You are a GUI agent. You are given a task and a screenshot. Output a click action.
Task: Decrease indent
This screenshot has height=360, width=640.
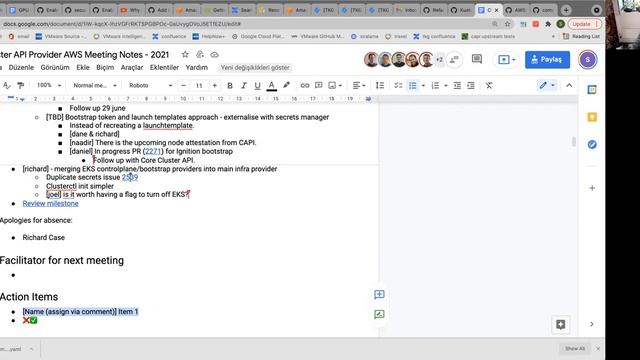[457, 85]
